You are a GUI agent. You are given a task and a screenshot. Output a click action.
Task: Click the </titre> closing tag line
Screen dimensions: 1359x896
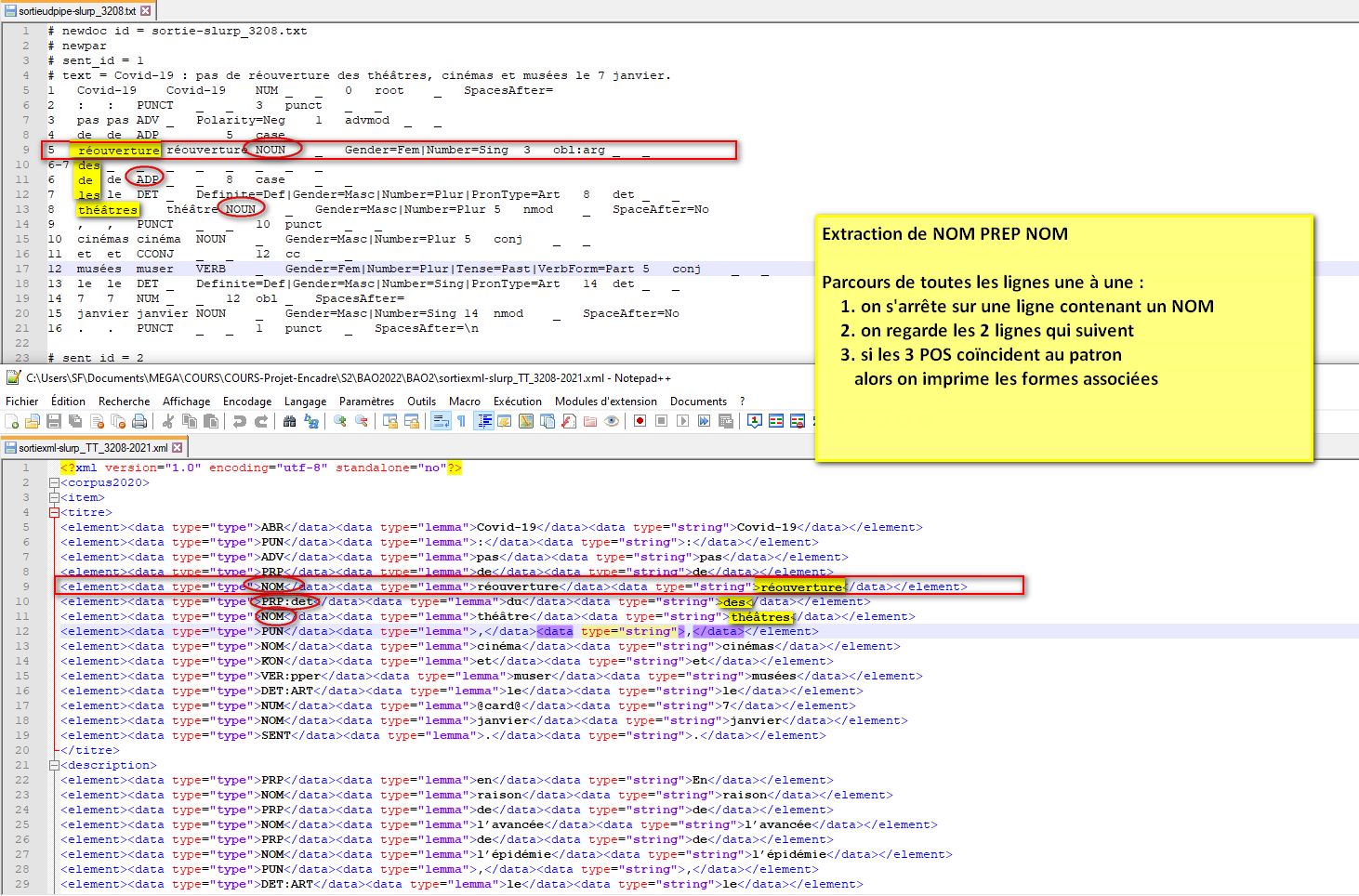(x=90, y=750)
